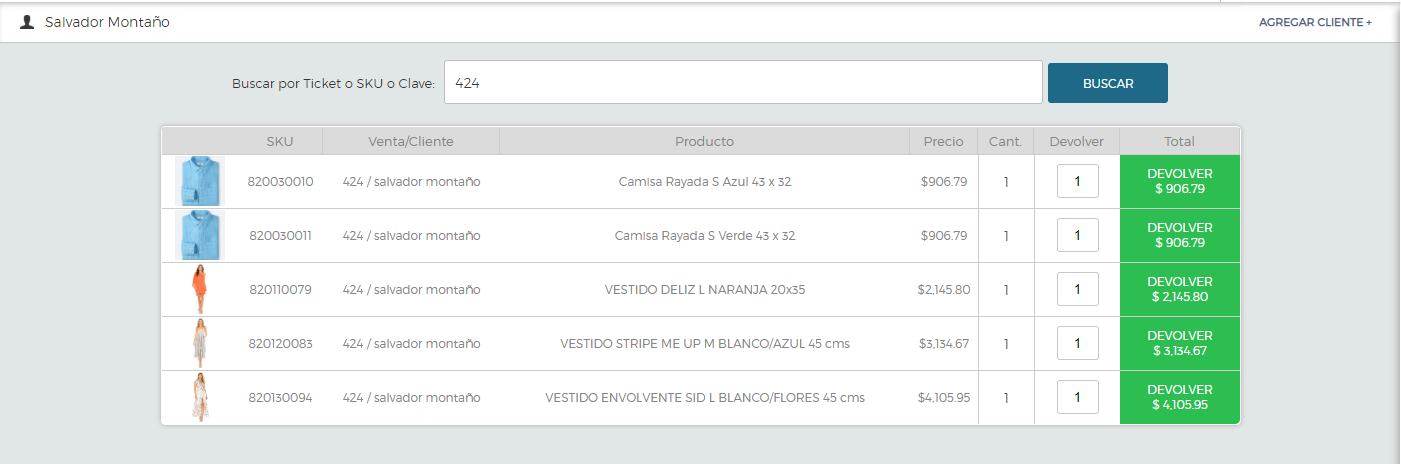Click the Precio column header
Image resolution: width=1401 pixels, height=464 pixels.
943,141
